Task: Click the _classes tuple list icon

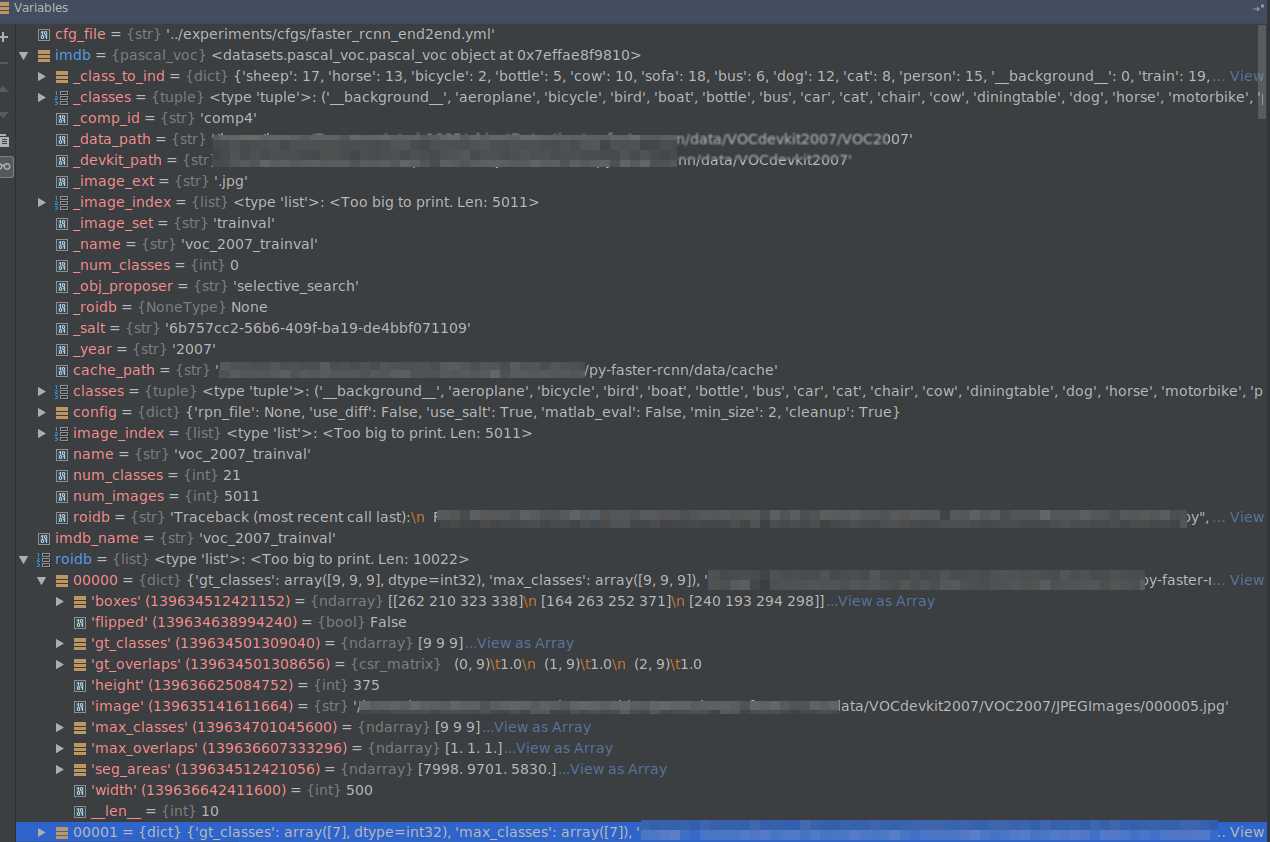Action: click(x=62, y=97)
